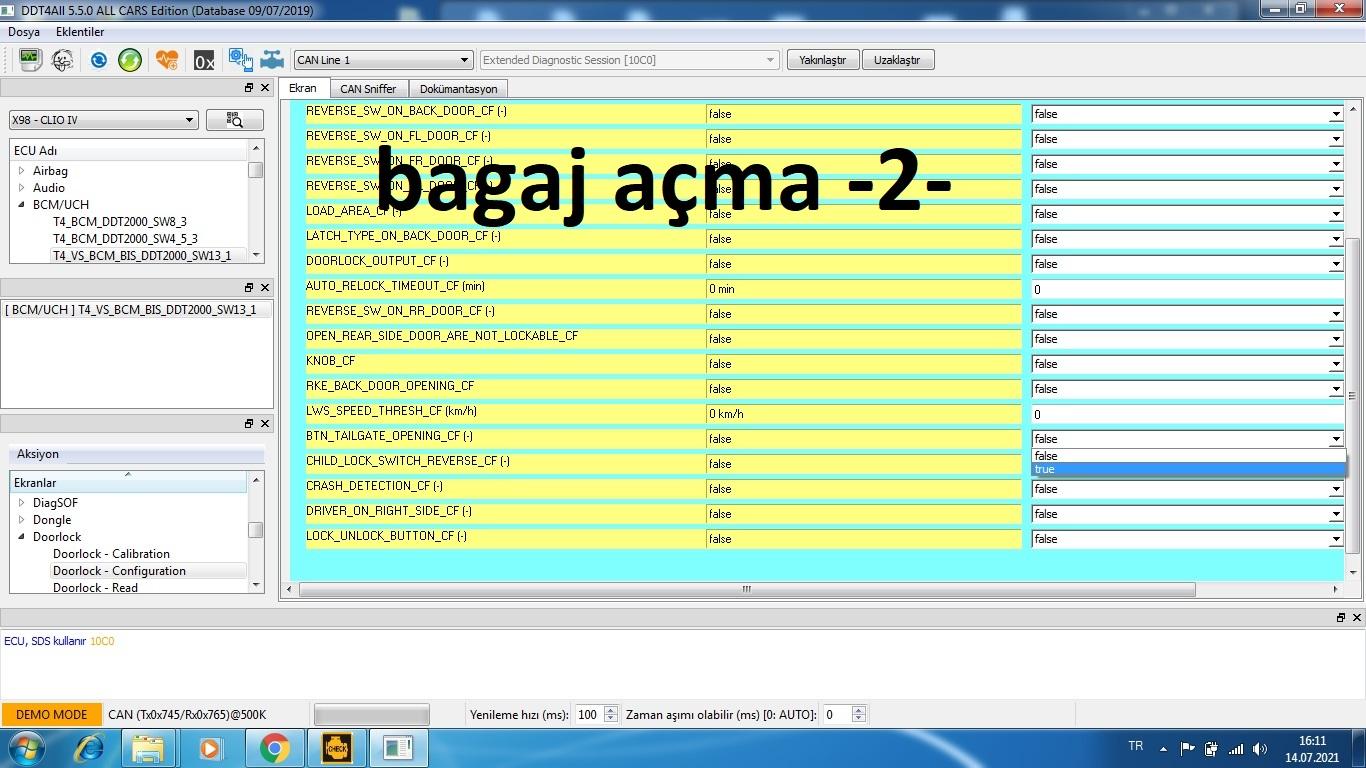Click the cartoon face expert mode icon

(62, 60)
